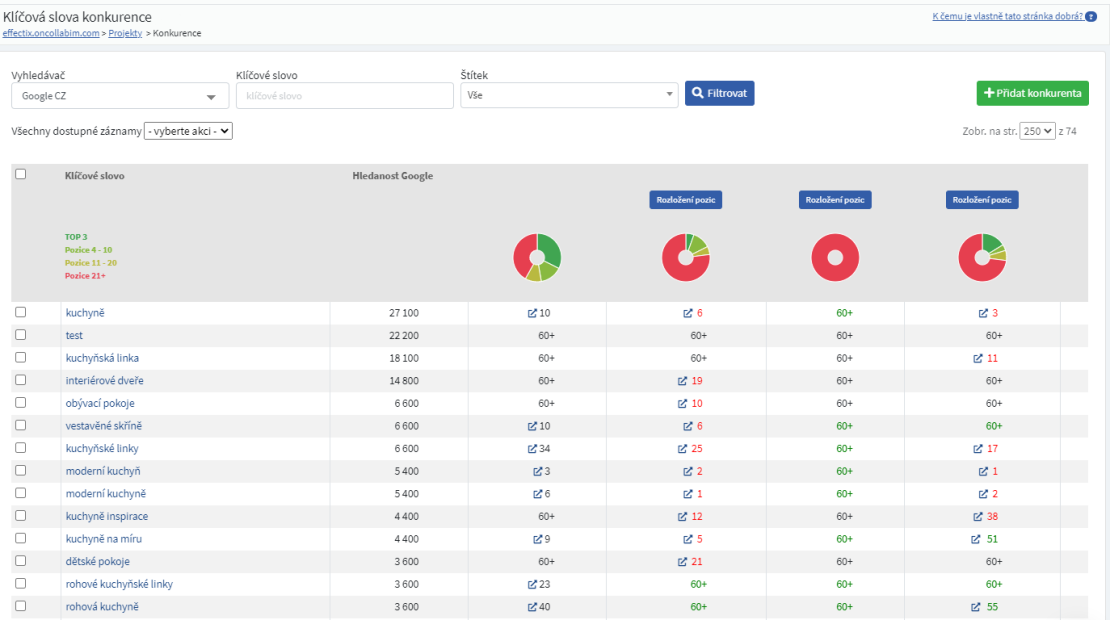The height and width of the screenshot is (620, 1110).
Task: Tick the select-all checkbox in the table header
Action: [x=21, y=174]
